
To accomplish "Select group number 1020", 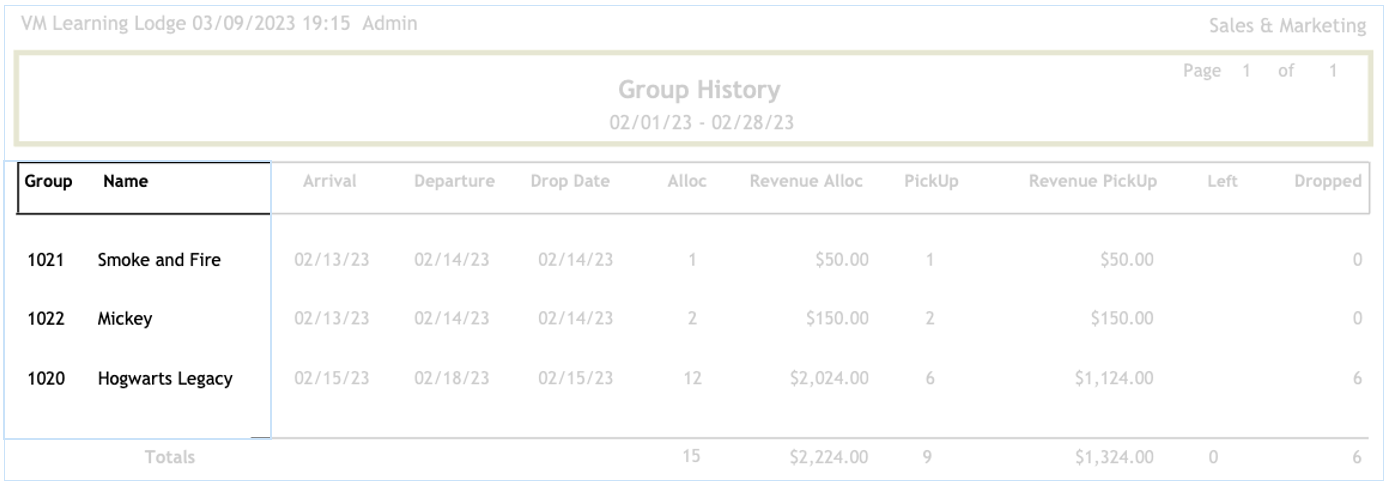I will (x=45, y=379).
